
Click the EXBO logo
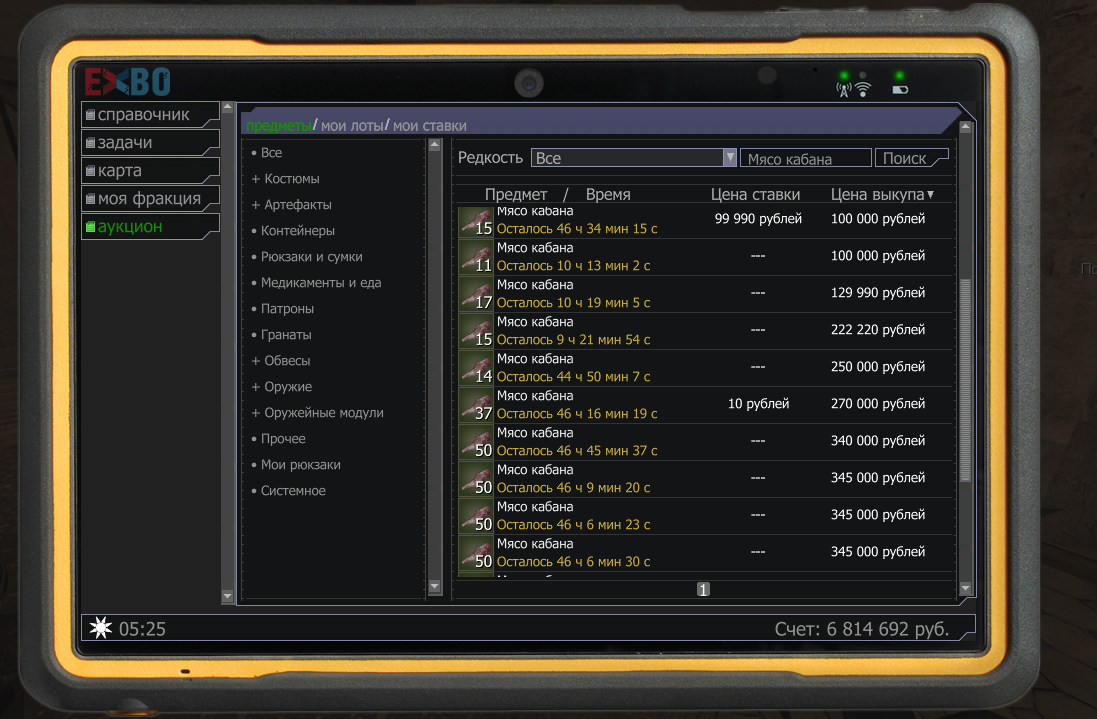coord(127,82)
